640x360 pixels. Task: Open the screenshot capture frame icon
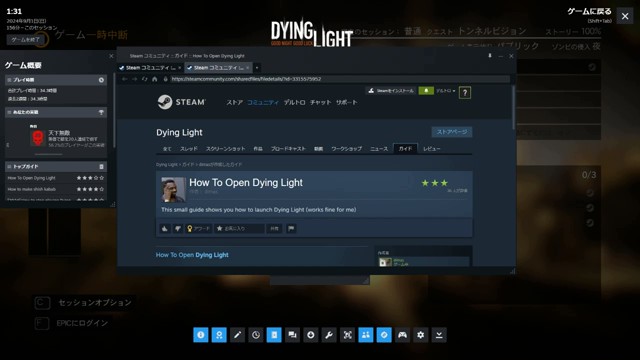tap(347, 335)
